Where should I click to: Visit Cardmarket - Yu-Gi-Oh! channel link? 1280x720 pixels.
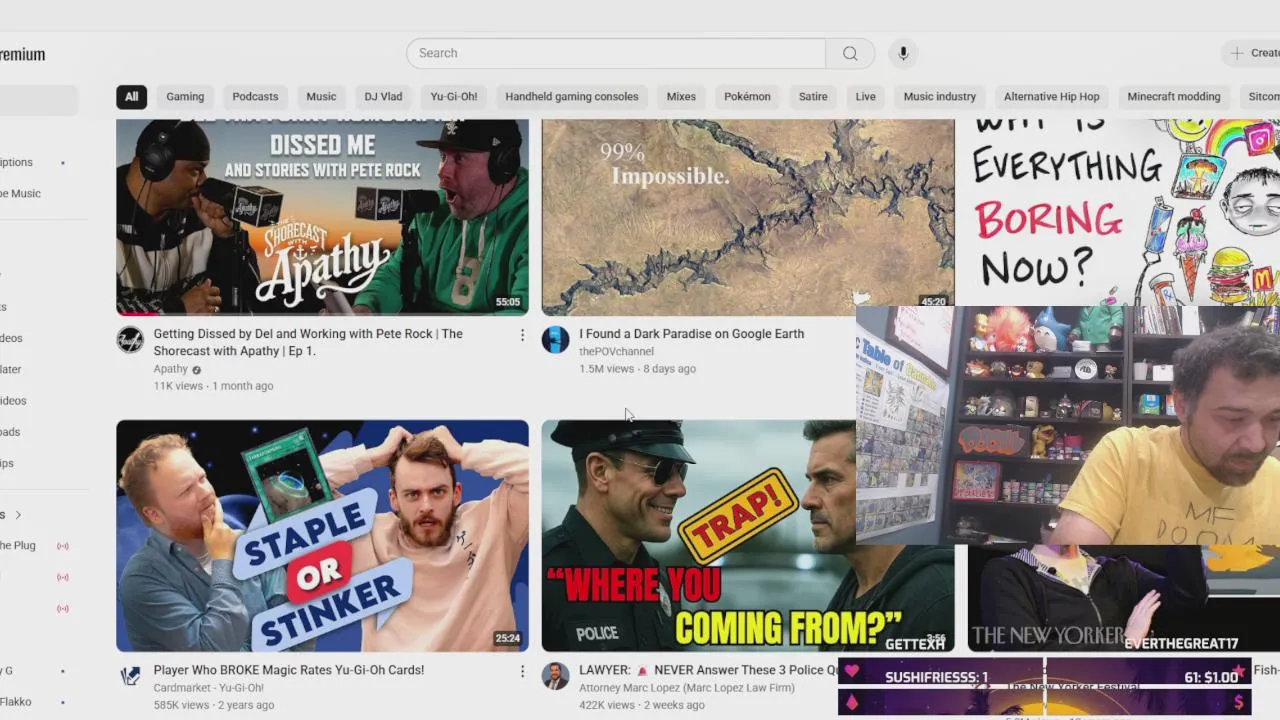click(x=208, y=688)
